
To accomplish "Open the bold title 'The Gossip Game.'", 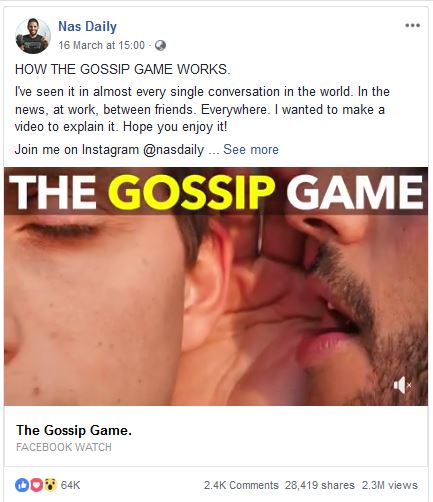I will [74, 430].
